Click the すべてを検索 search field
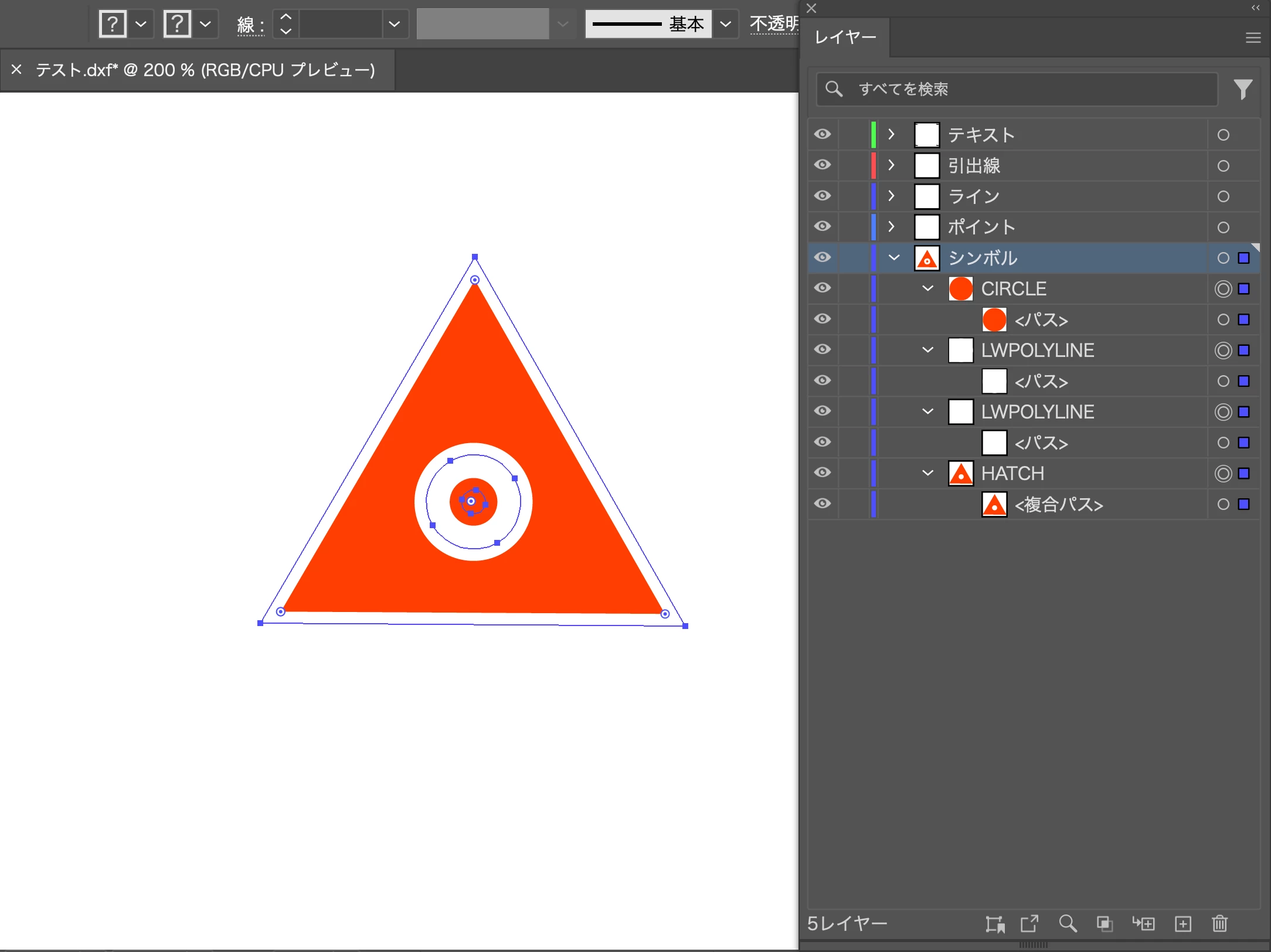Image resolution: width=1271 pixels, height=952 pixels. 1020,89
